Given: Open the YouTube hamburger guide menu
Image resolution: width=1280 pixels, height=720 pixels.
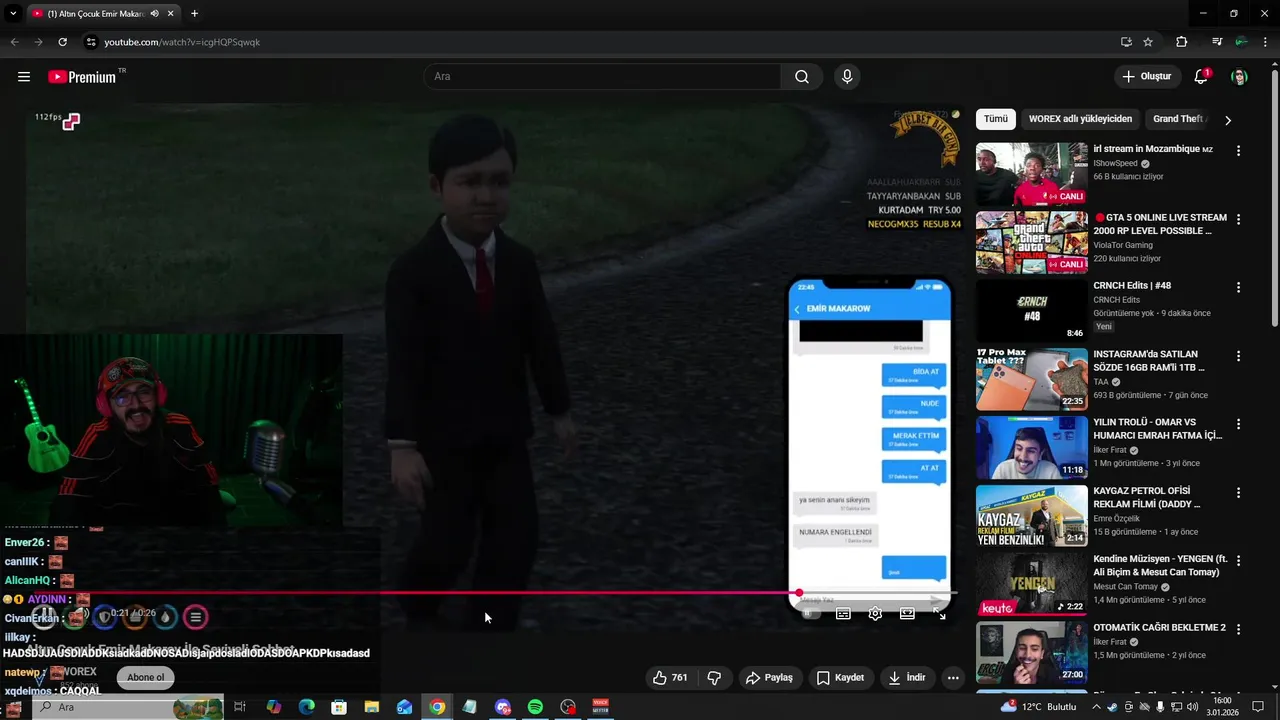Looking at the screenshot, I should click(24, 77).
